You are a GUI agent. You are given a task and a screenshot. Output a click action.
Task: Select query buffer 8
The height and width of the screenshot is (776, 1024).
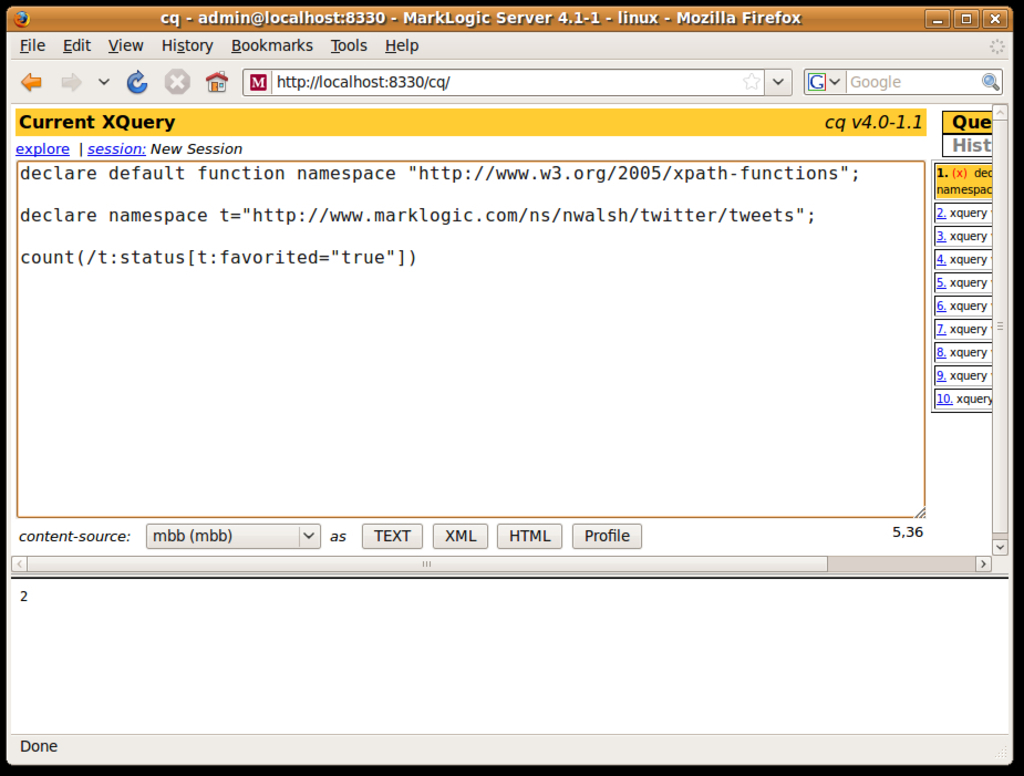coord(941,352)
